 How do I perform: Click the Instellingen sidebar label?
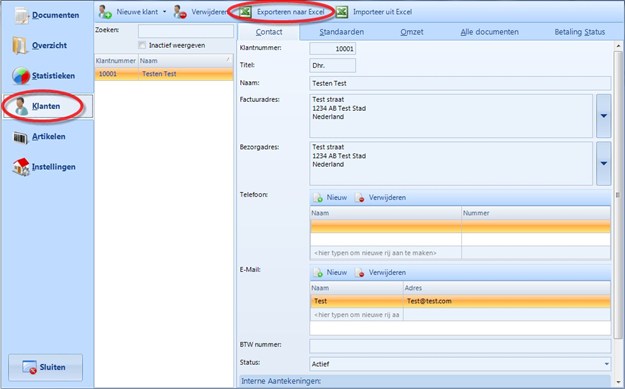53,167
